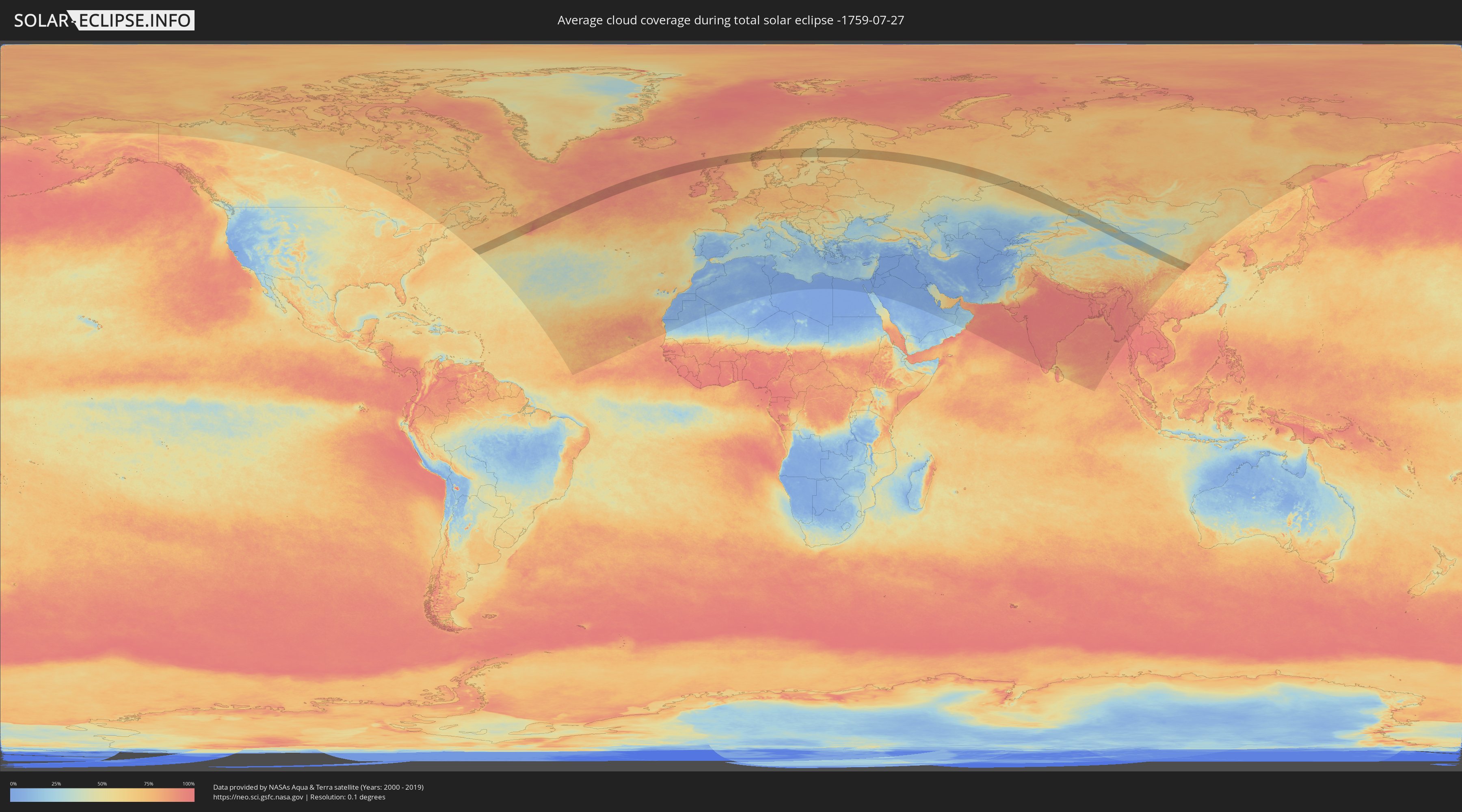Click the 100% label on legend
This screenshot has height=812, width=1462.
(x=188, y=784)
